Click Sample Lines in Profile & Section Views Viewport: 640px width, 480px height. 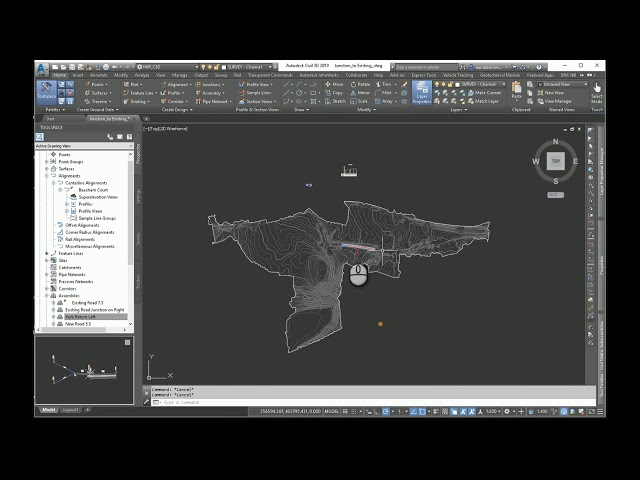click(255, 93)
